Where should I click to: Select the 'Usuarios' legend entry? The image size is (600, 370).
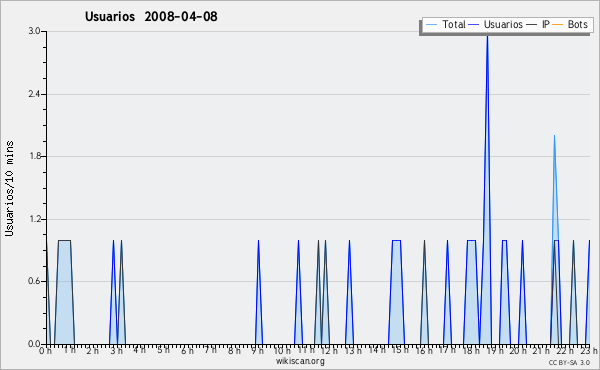coord(496,24)
